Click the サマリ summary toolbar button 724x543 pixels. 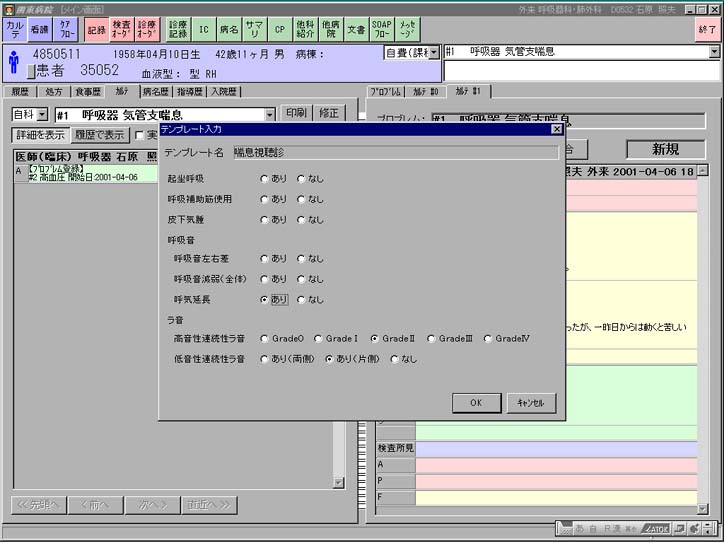click(x=254, y=30)
